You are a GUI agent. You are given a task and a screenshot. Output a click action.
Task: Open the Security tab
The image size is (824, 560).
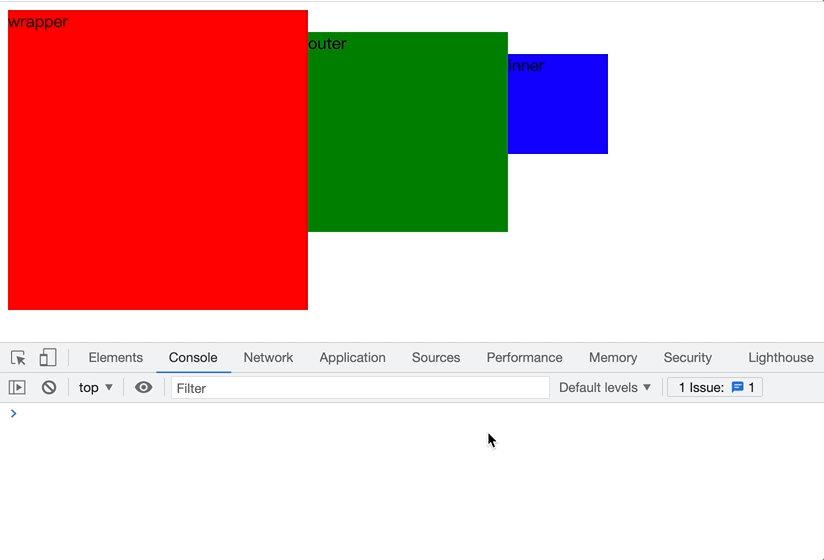(x=687, y=358)
